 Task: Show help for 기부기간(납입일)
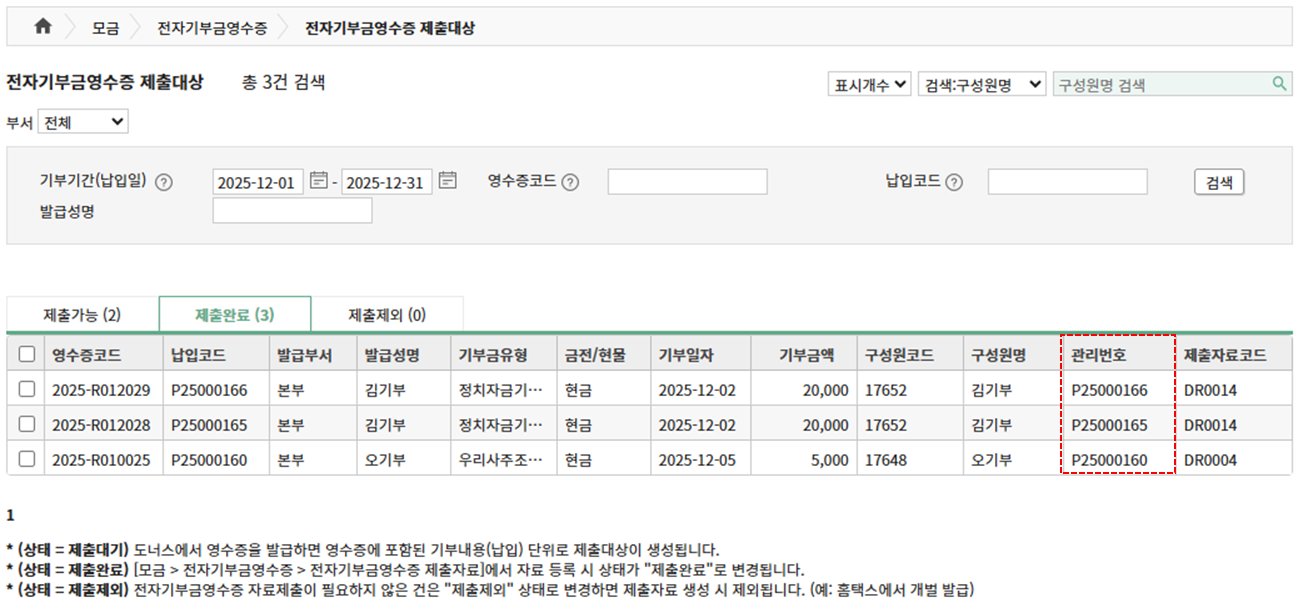(x=165, y=182)
